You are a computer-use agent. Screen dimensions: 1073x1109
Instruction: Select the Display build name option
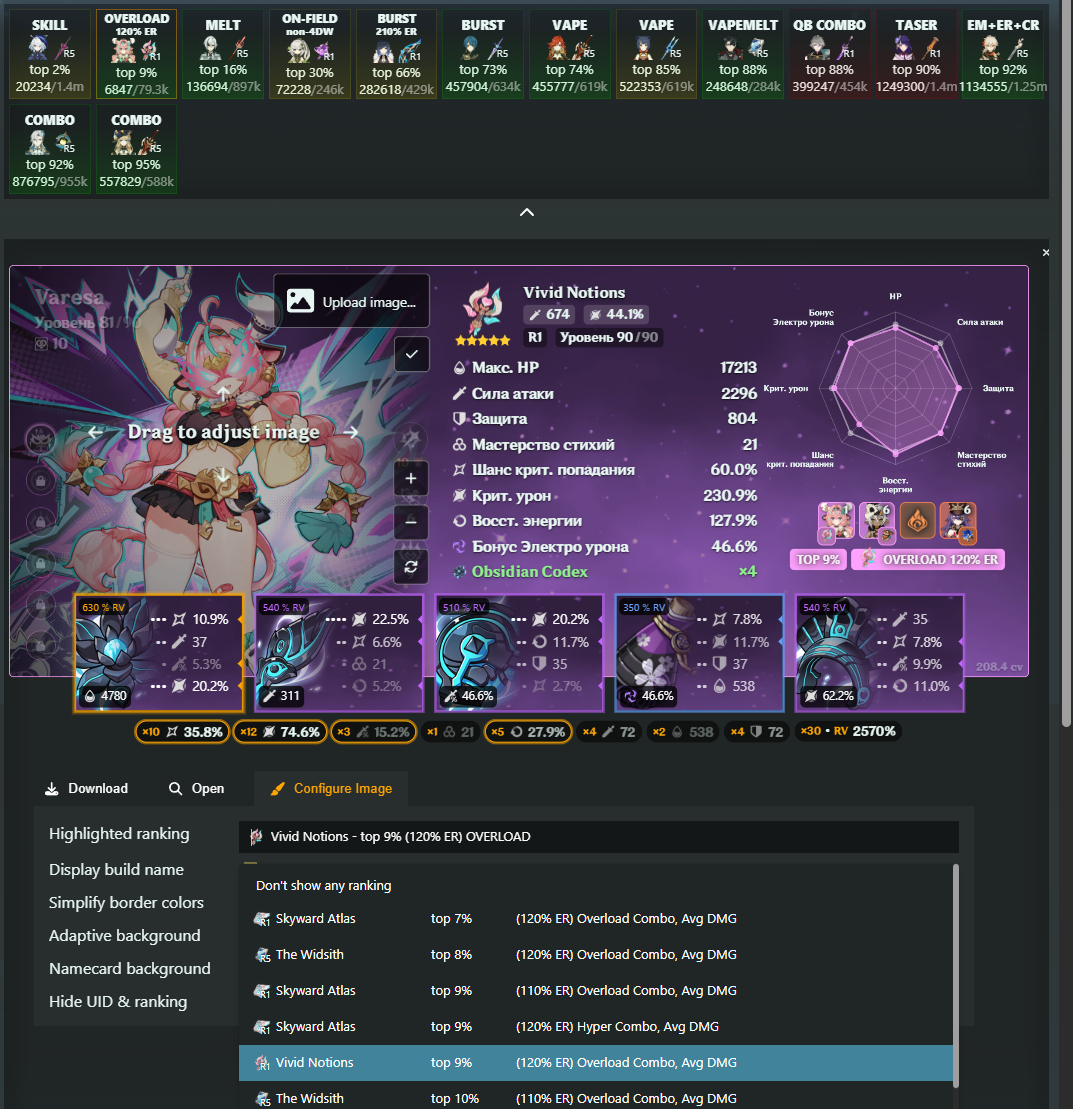116,870
